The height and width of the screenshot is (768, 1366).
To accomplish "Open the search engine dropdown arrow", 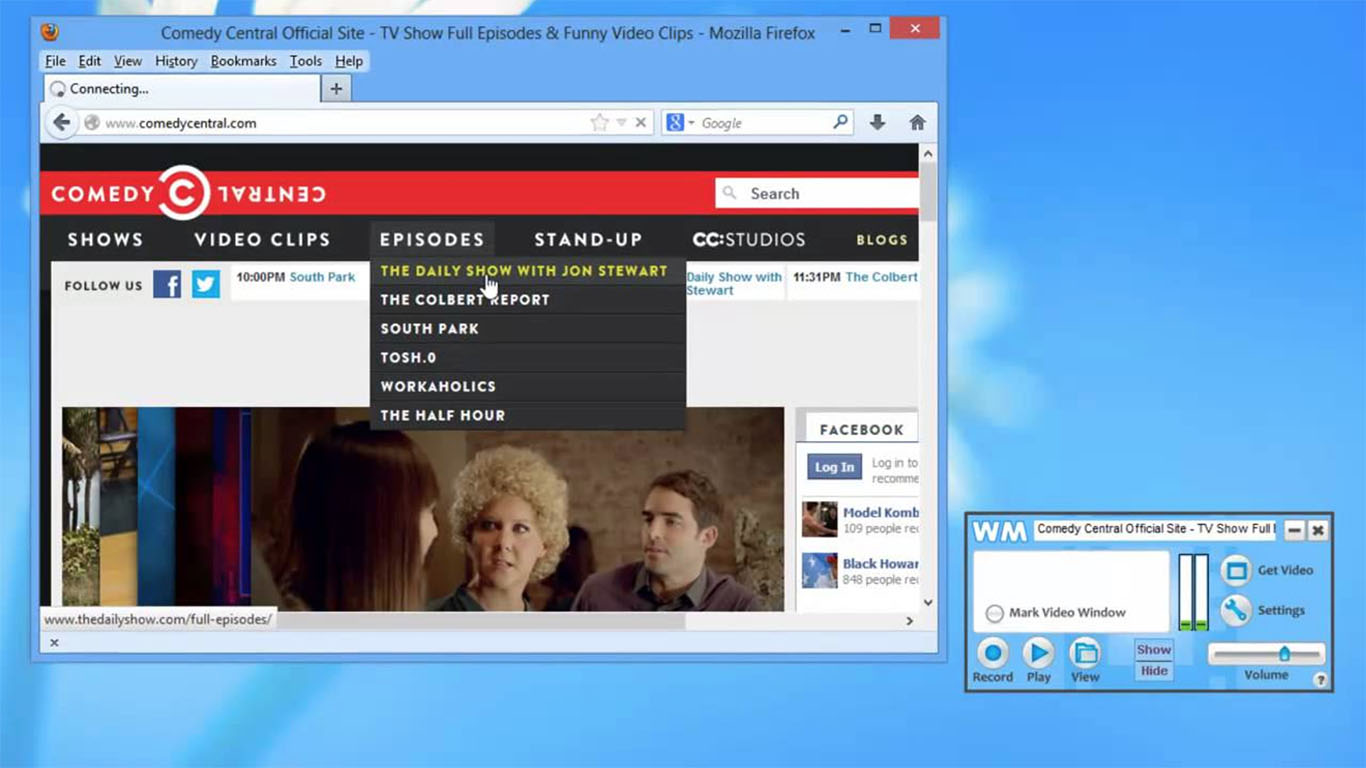I will tap(691, 123).
